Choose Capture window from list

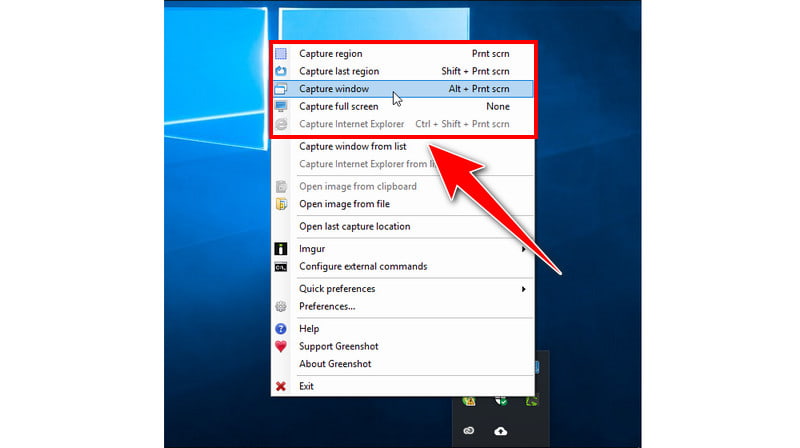352,146
